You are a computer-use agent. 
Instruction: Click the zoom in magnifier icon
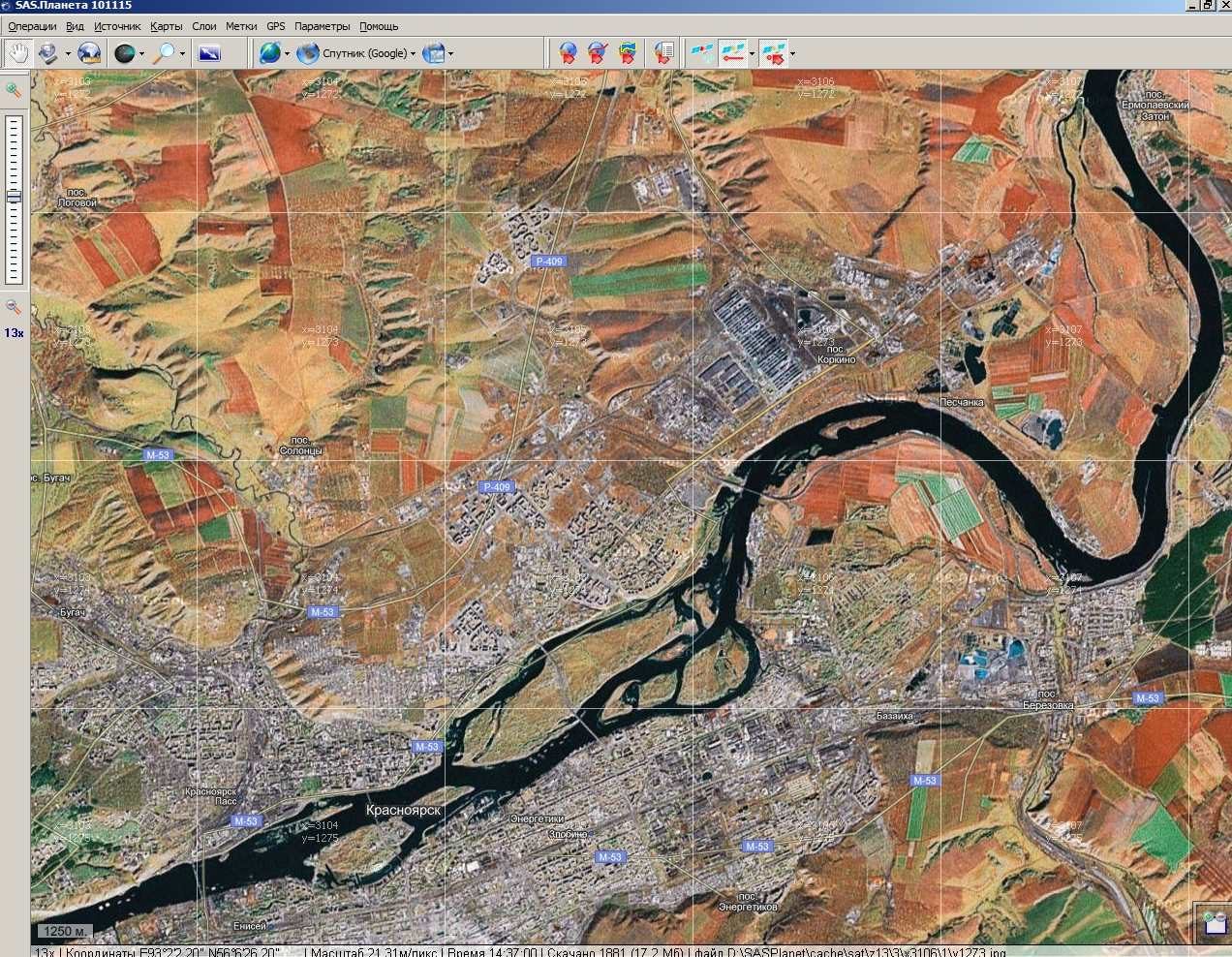pos(14,90)
